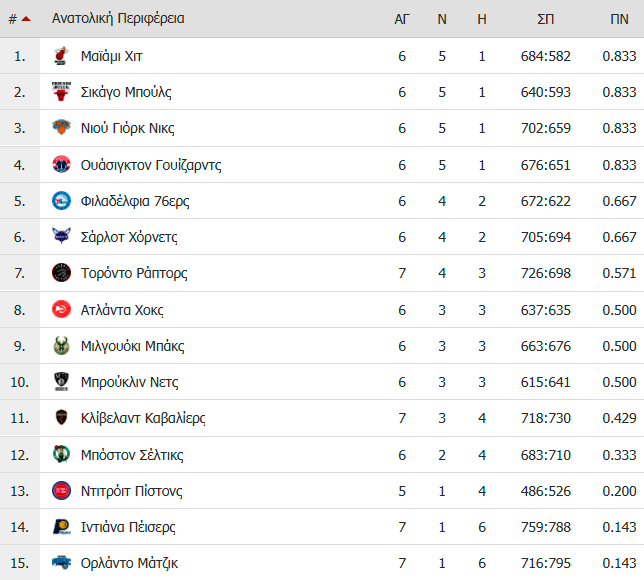The width and height of the screenshot is (644, 580).
Task: Sort by the ΣΠ points column
Action: [545, 19]
